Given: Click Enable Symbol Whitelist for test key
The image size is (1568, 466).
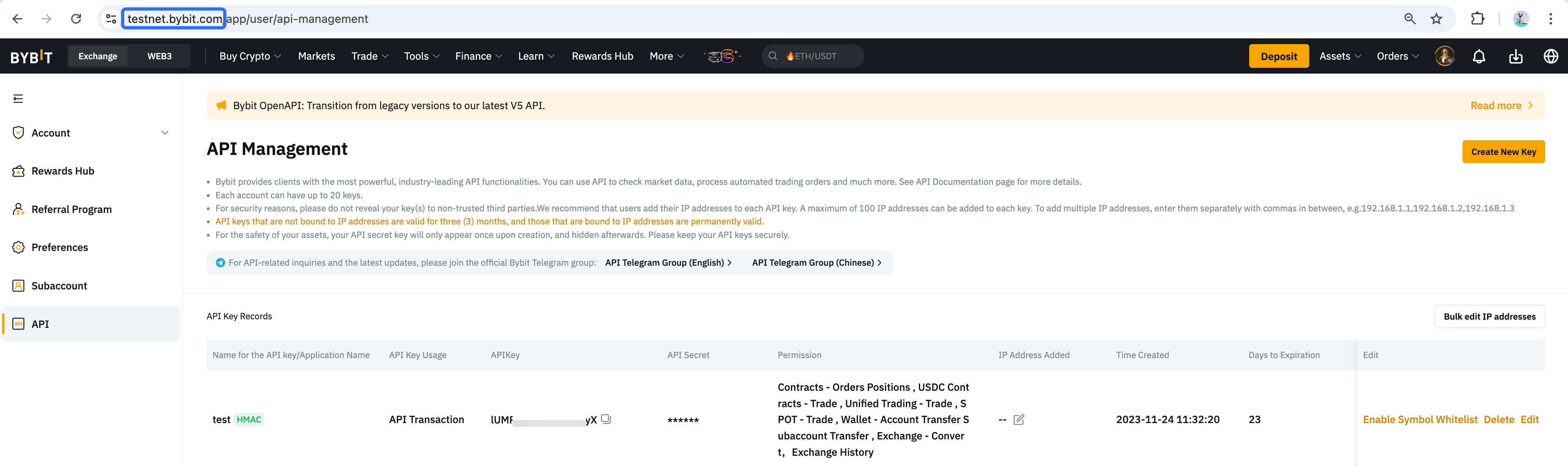Looking at the screenshot, I should pyautogui.click(x=1420, y=419).
